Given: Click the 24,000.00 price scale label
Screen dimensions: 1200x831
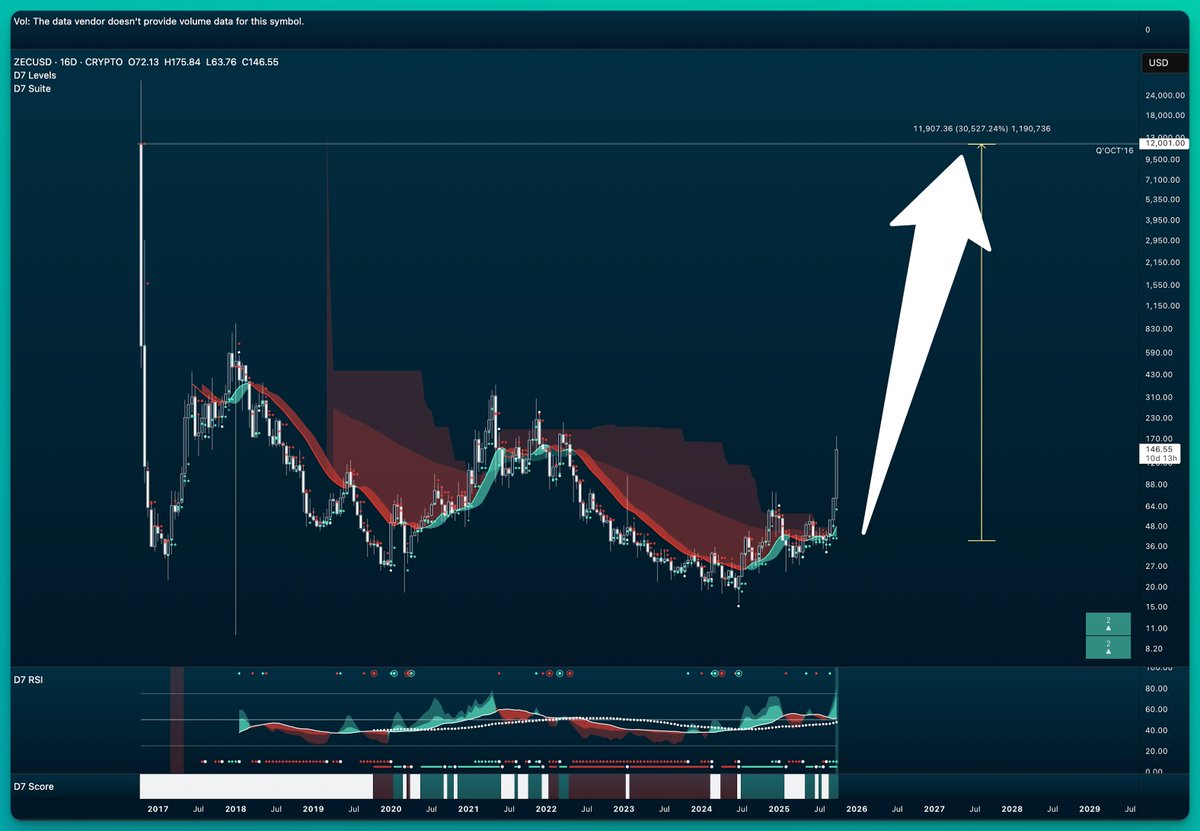Looking at the screenshot, I should [x=1165, y=96].
